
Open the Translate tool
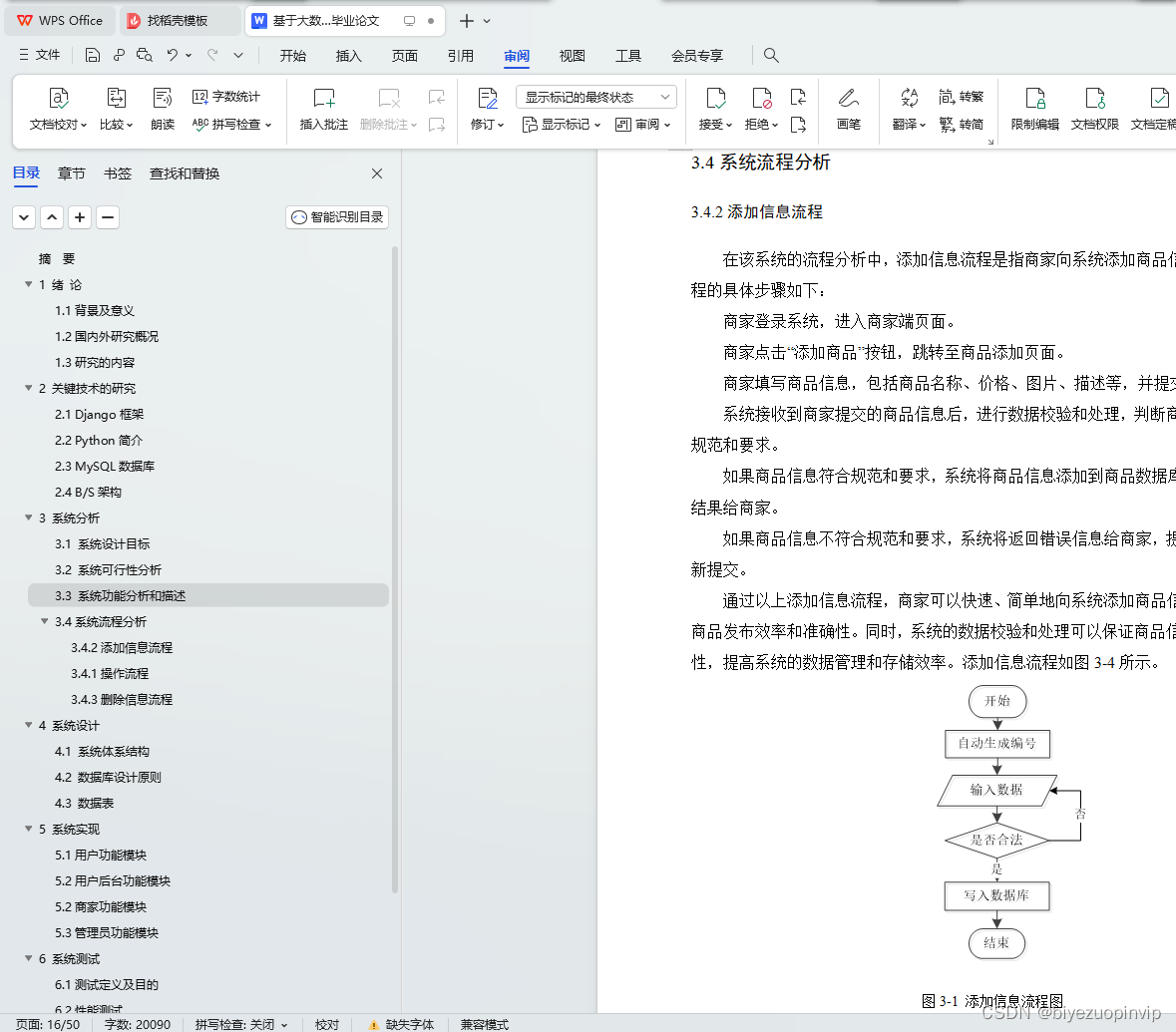click(909, 109)
